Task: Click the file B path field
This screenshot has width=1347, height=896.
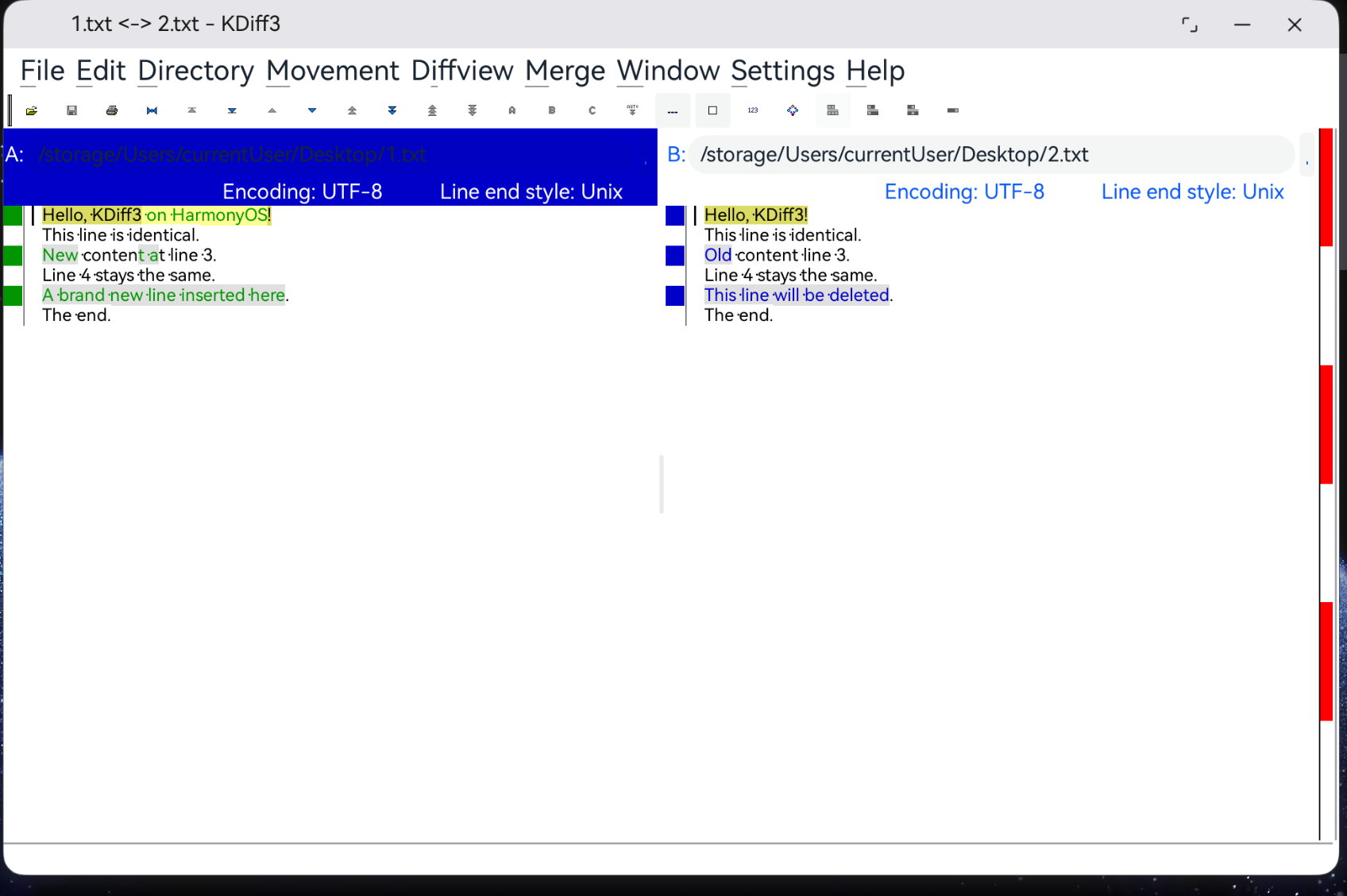Action: pos(992,154)
